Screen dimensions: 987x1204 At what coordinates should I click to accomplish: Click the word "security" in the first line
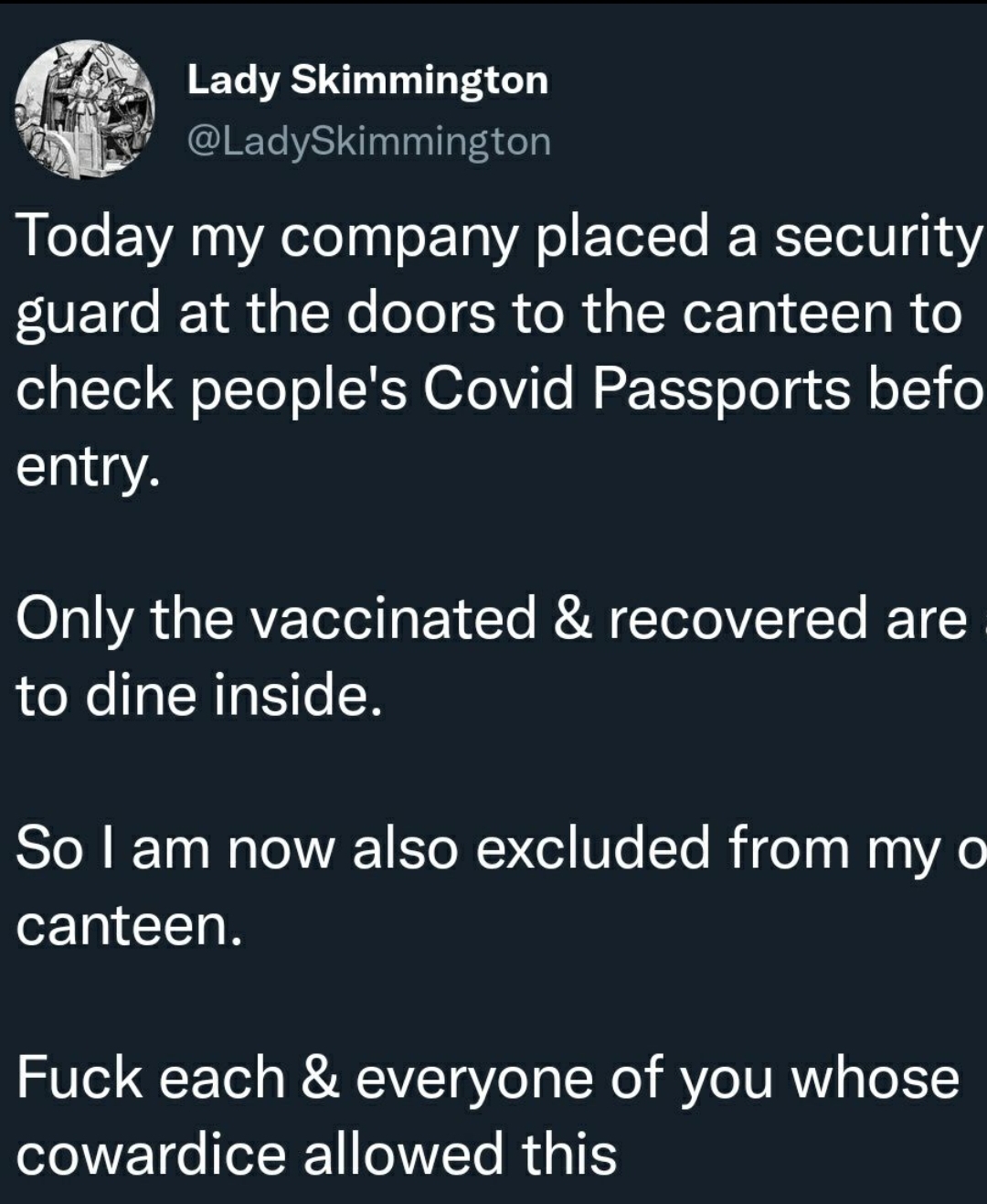[x=876, y=237]
